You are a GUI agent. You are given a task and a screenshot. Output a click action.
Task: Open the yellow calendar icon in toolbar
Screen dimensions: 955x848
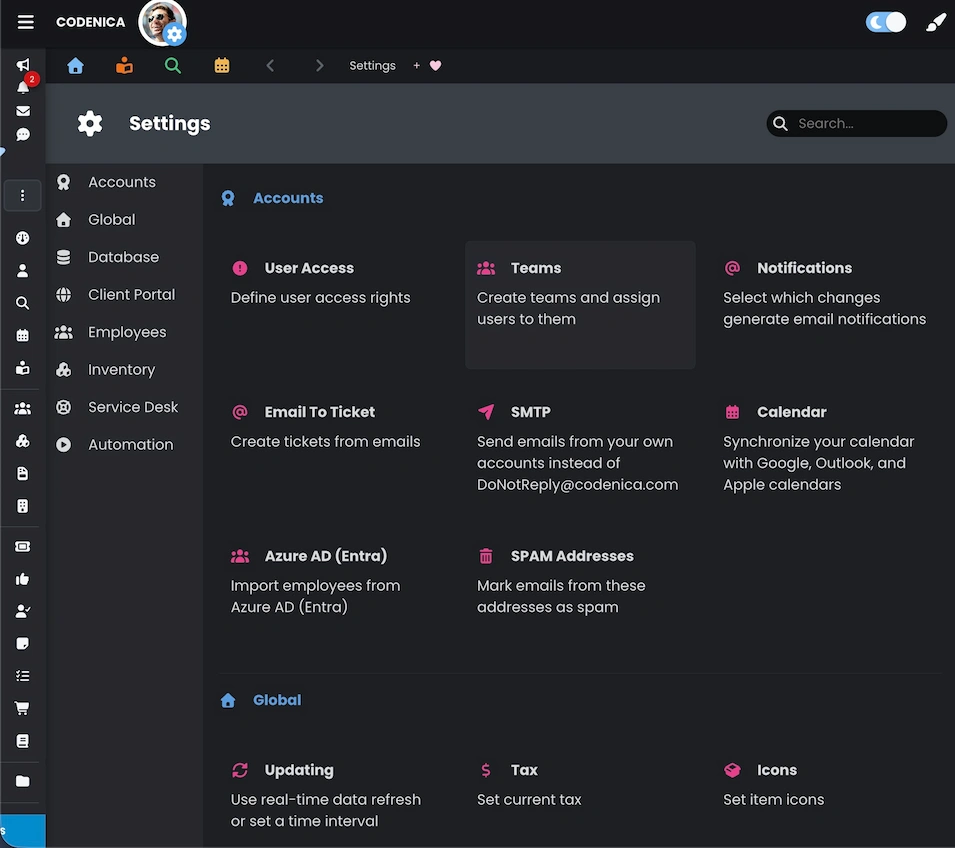221,65
